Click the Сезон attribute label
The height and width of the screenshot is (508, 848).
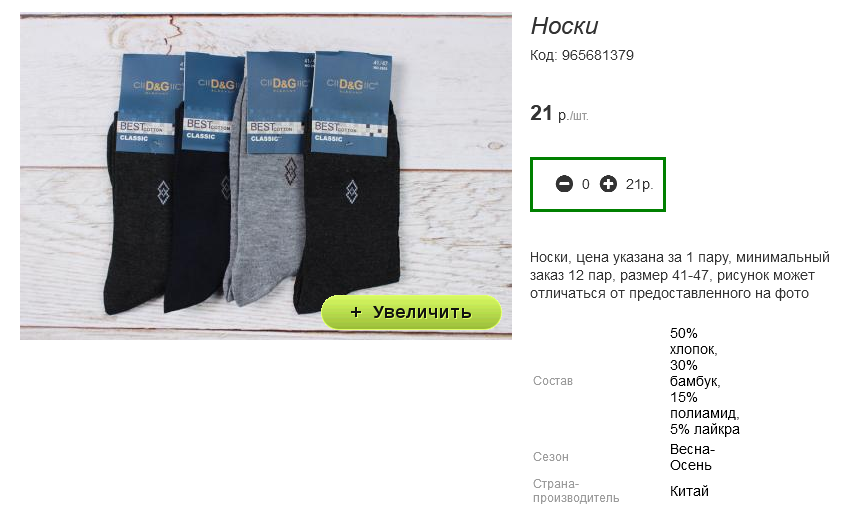[551, 457]
